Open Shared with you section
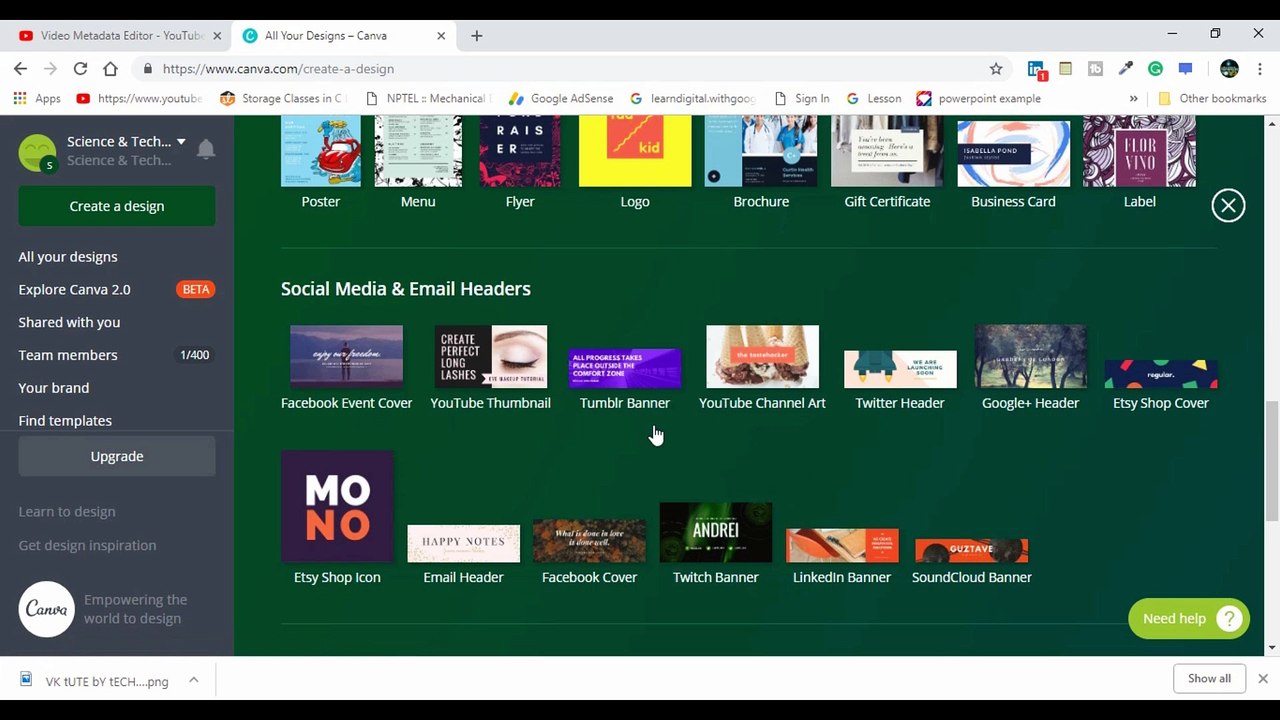 tap(69, 322)
